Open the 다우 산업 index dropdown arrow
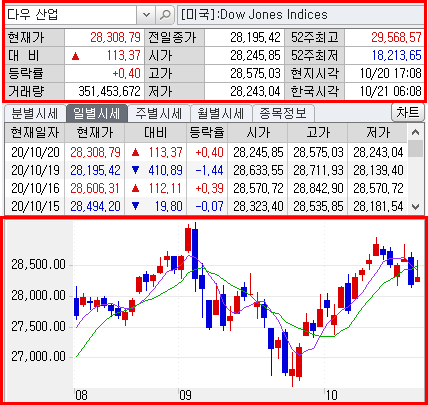This screenshot has width=428, height=405. click(146, 15)
